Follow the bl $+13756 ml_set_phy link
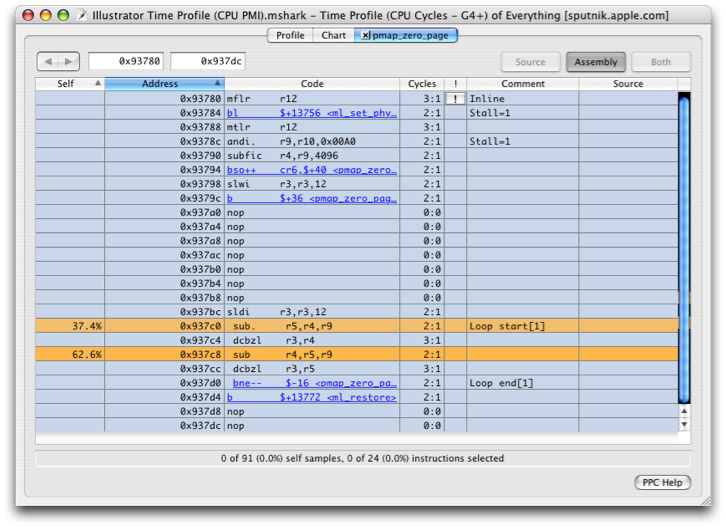 tap(311, 113)
